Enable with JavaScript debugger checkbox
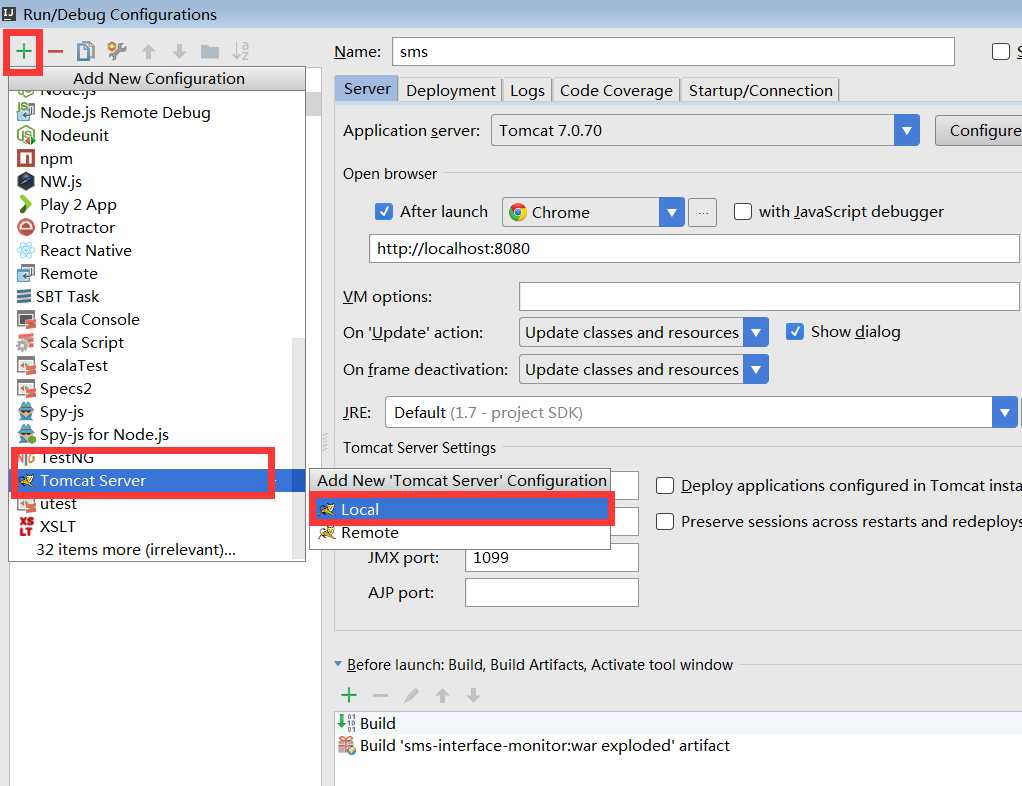Image resolution: width=1022 pixels, height=786 pixels. 742,211
